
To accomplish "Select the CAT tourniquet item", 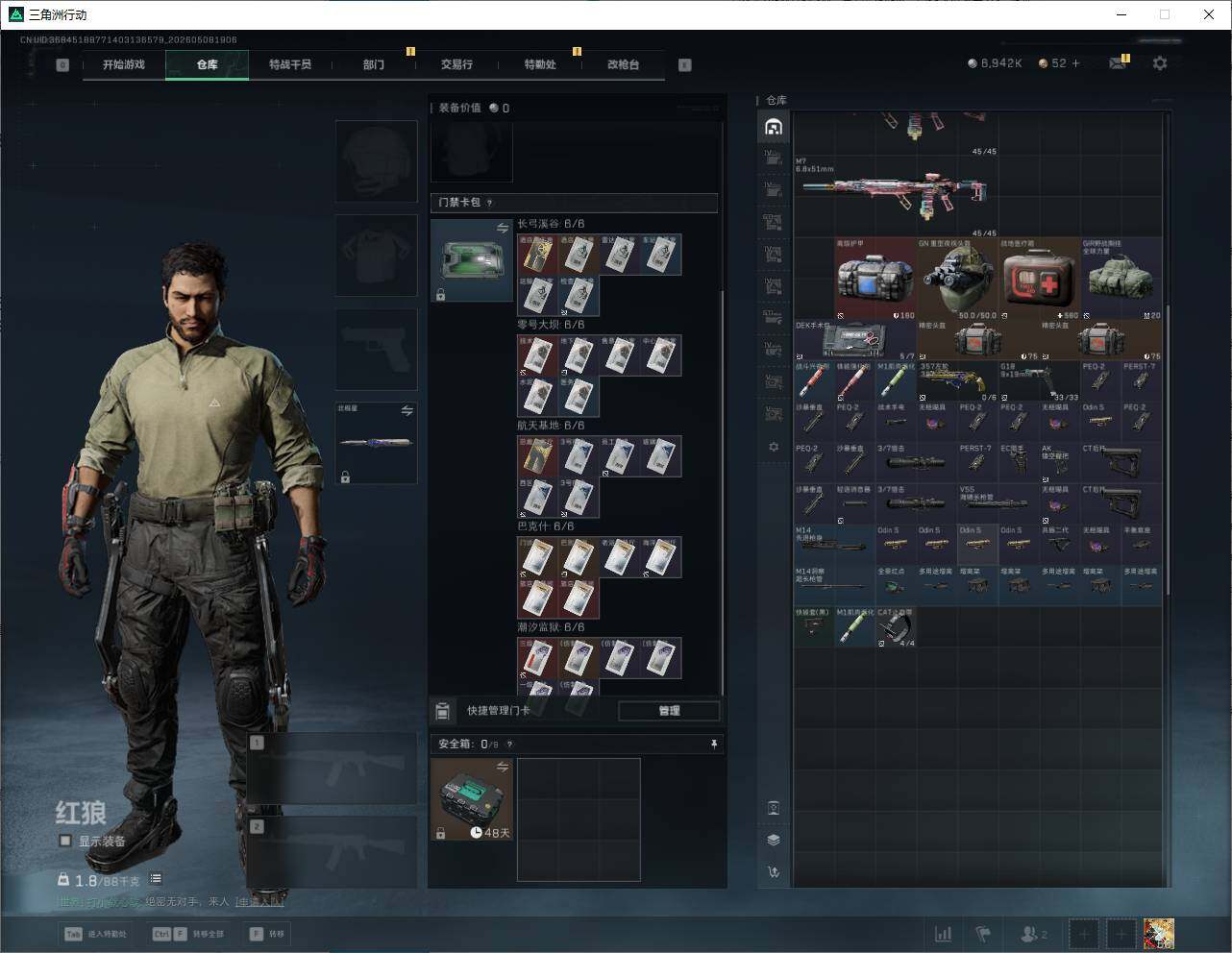I will click(896, 626).
